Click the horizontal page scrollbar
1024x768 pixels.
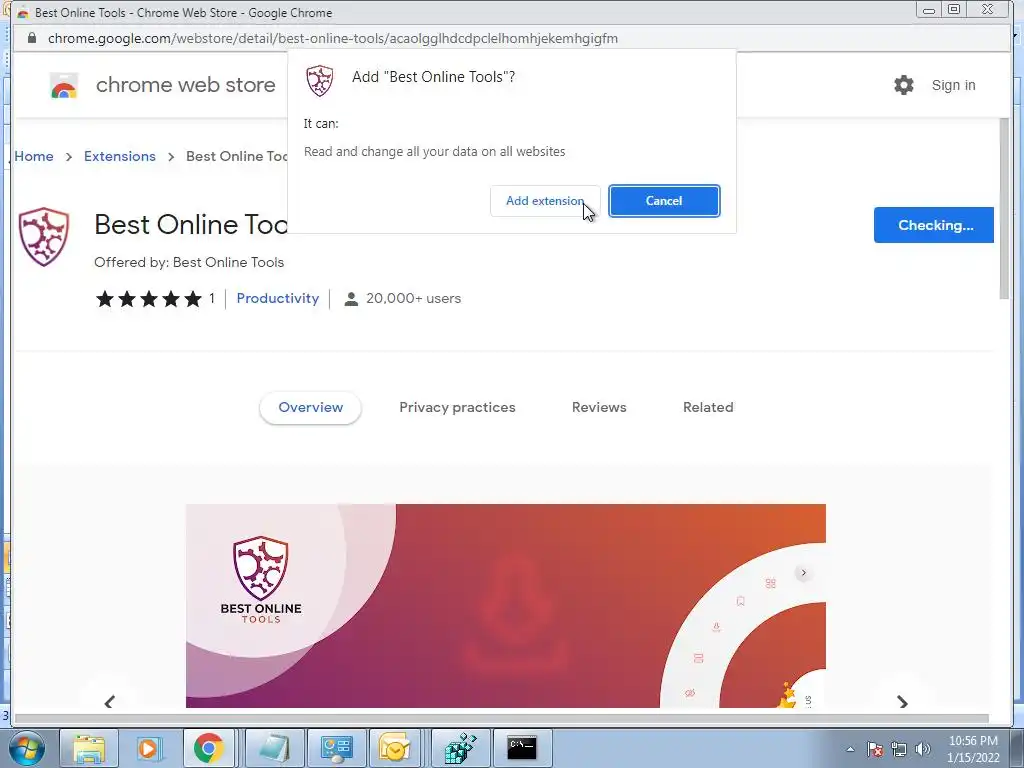pyautogui.click(x=501, y=718)
